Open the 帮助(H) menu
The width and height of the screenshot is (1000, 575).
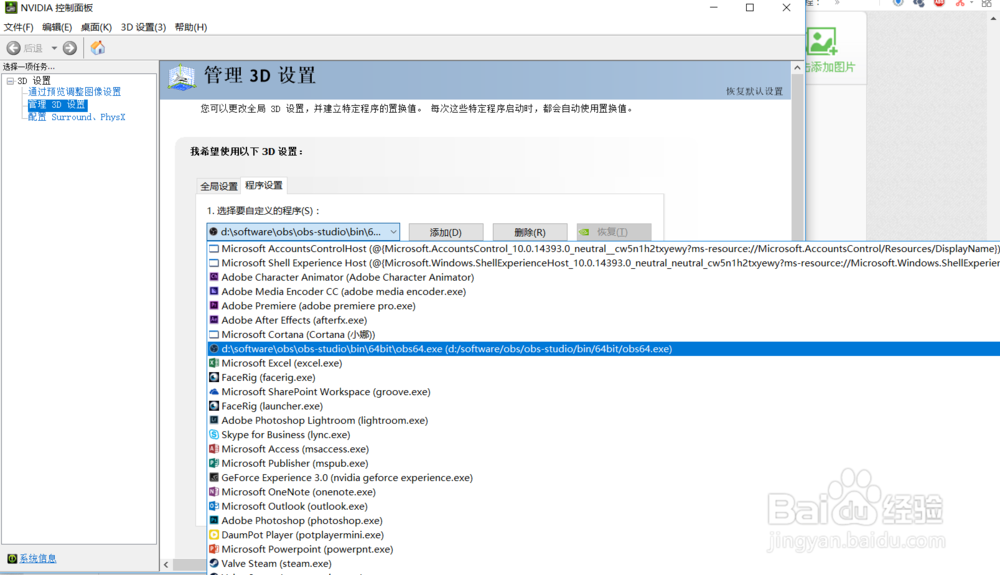point(191,27)
